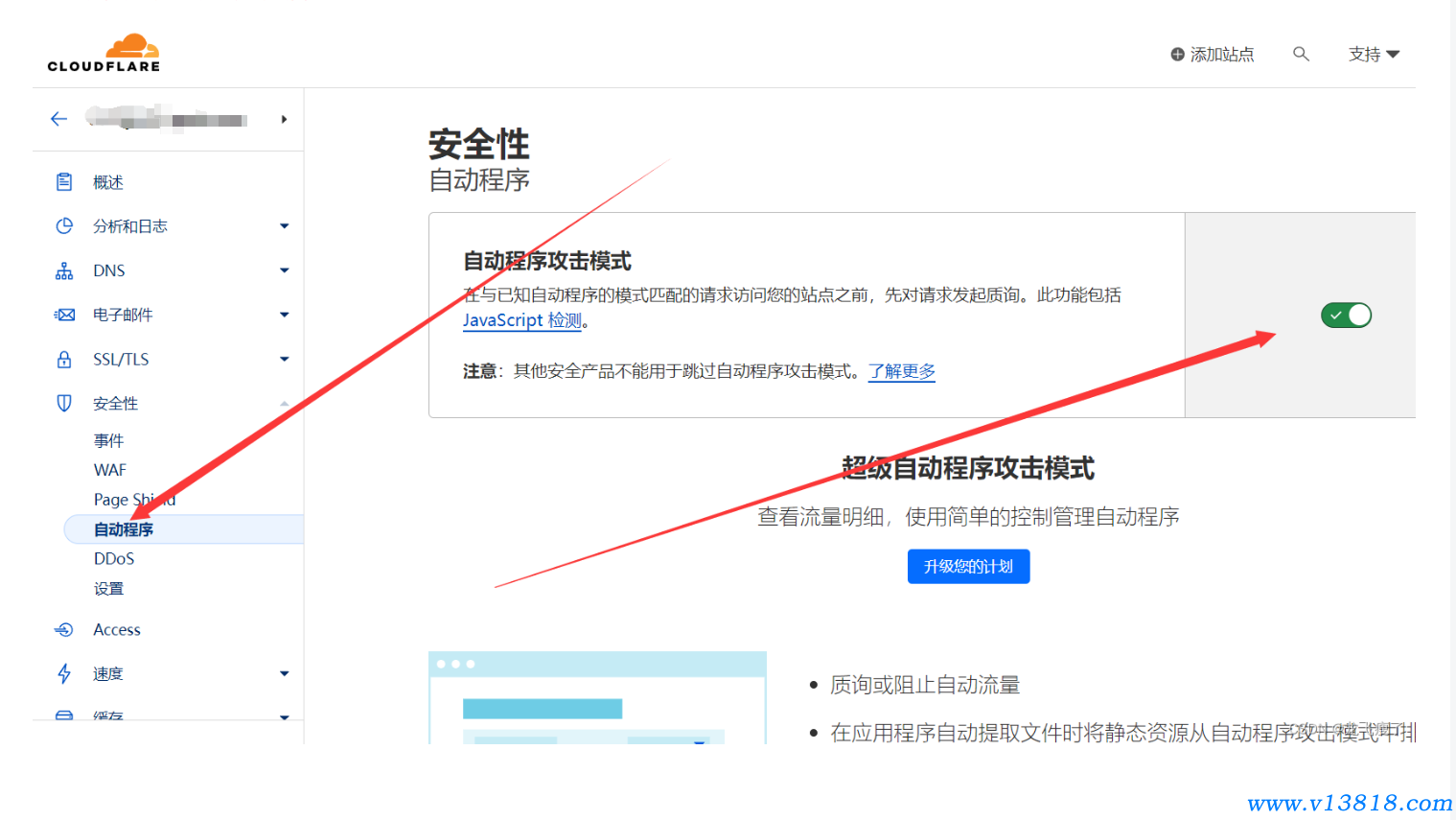Expand the DNS section arrow

pyautogui.click(x=284, y=270)
